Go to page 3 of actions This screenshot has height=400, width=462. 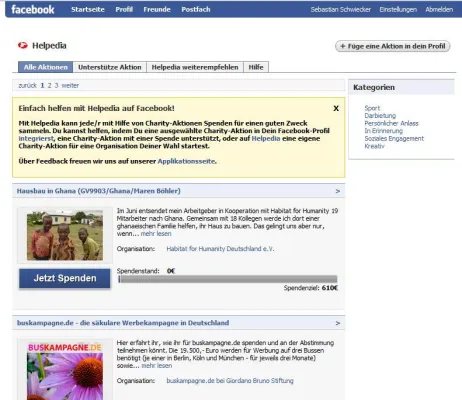click(56, 86)
